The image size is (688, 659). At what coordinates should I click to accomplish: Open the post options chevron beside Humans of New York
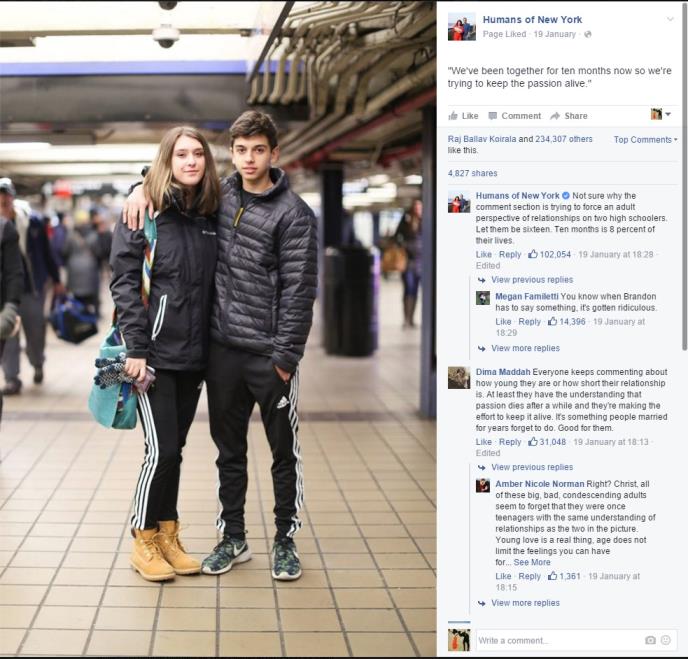point(670,19)
